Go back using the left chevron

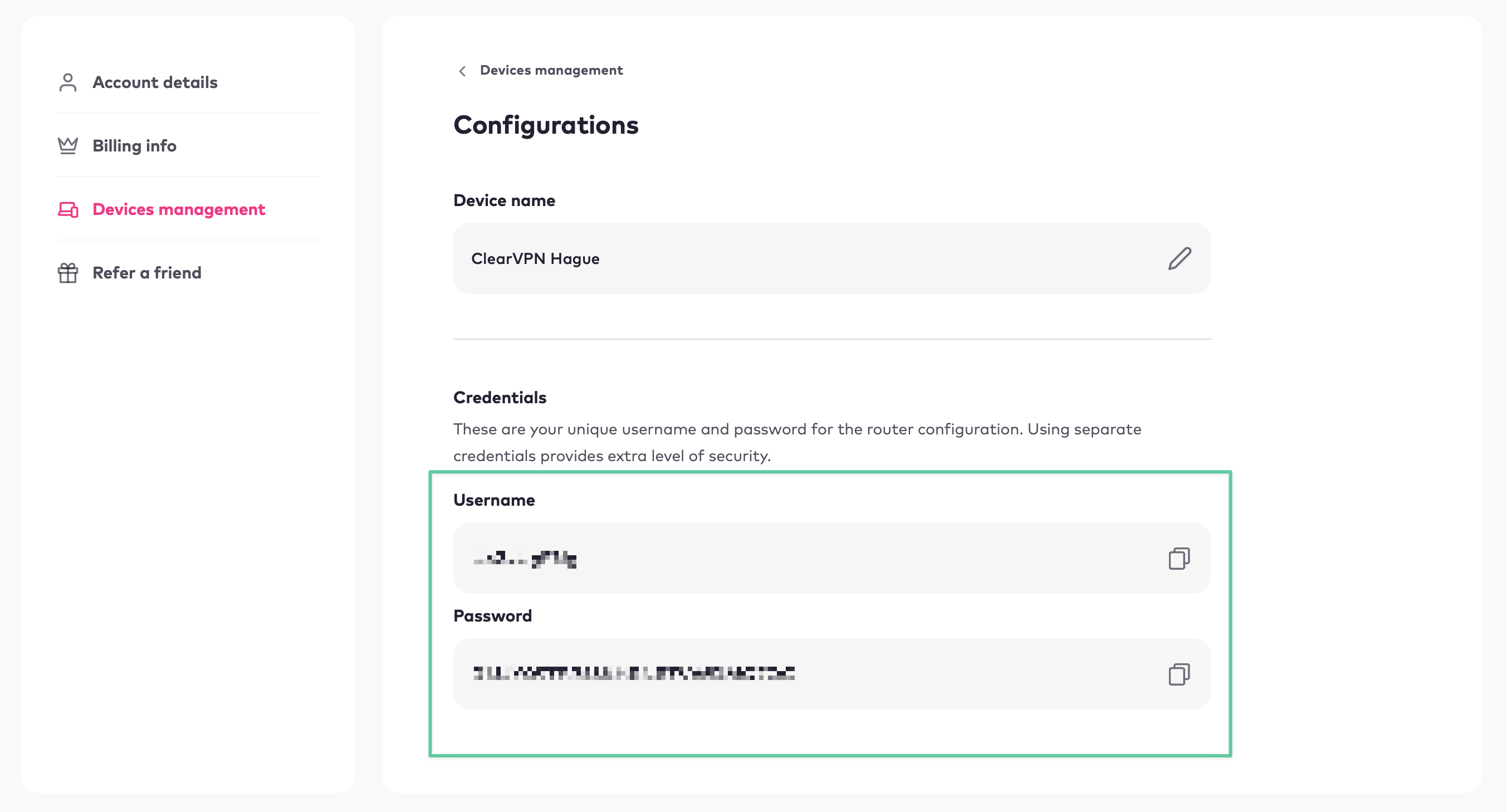point(462,71)
